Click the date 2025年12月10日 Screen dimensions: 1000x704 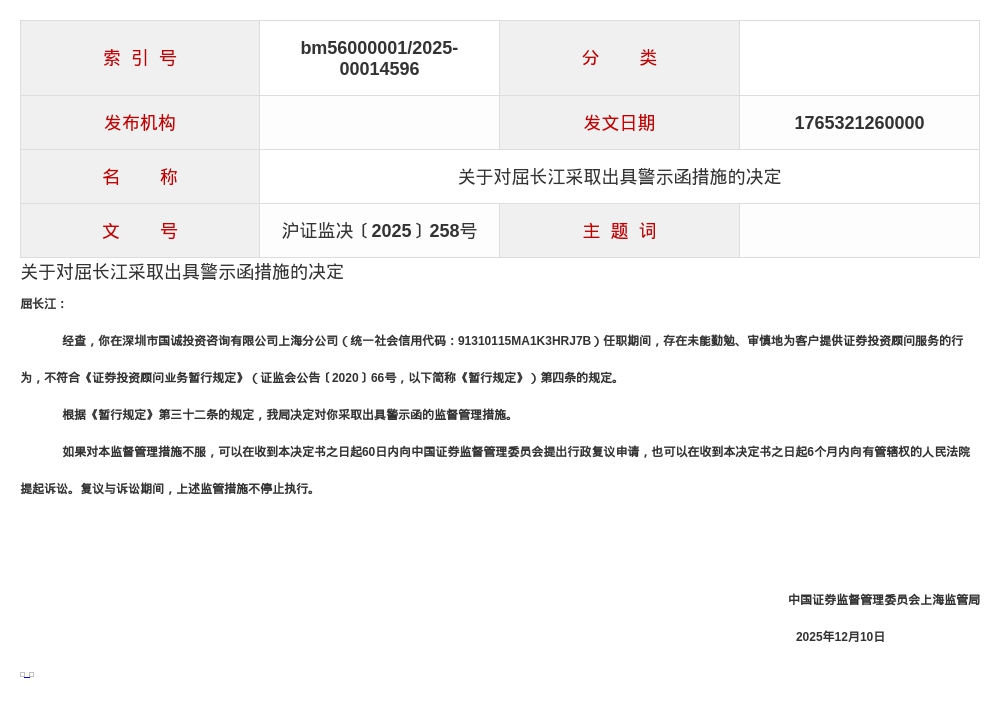(840, 636)
